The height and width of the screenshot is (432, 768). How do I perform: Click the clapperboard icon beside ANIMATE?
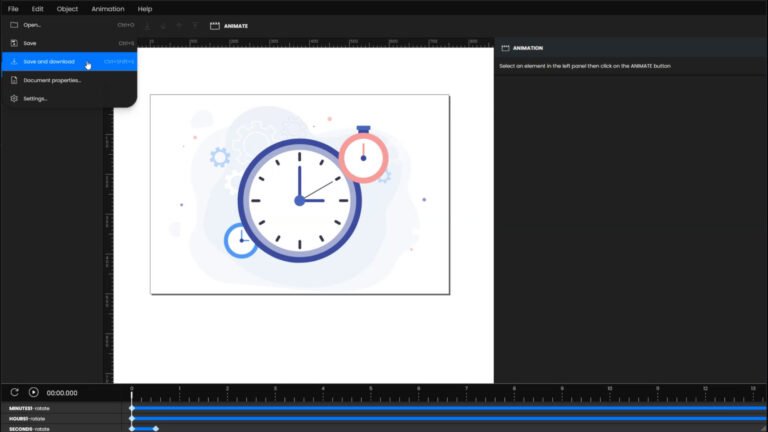pyautogui.click(x=214, y=25)
